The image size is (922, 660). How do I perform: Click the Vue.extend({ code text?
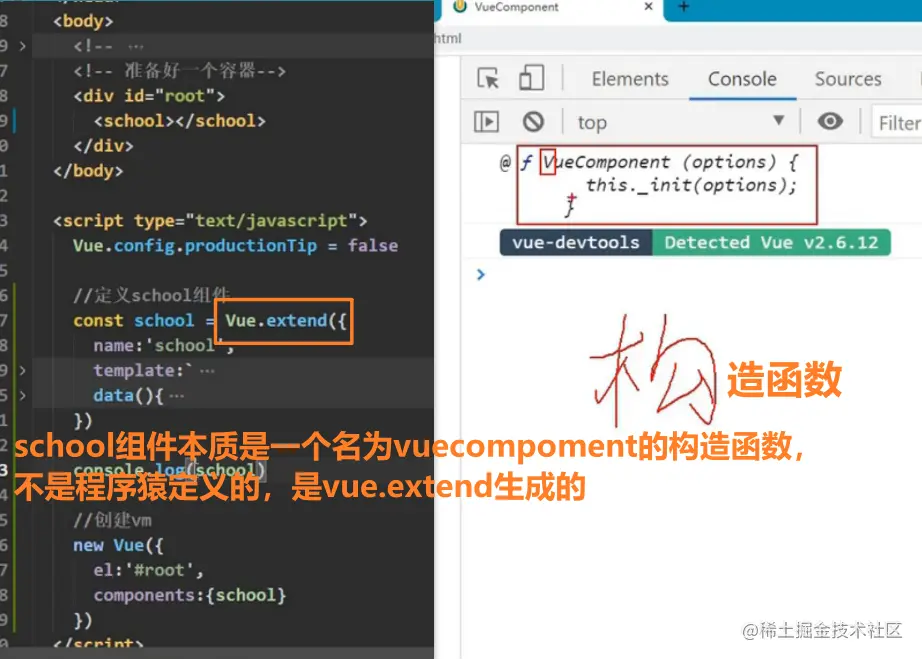click(286, 321)
